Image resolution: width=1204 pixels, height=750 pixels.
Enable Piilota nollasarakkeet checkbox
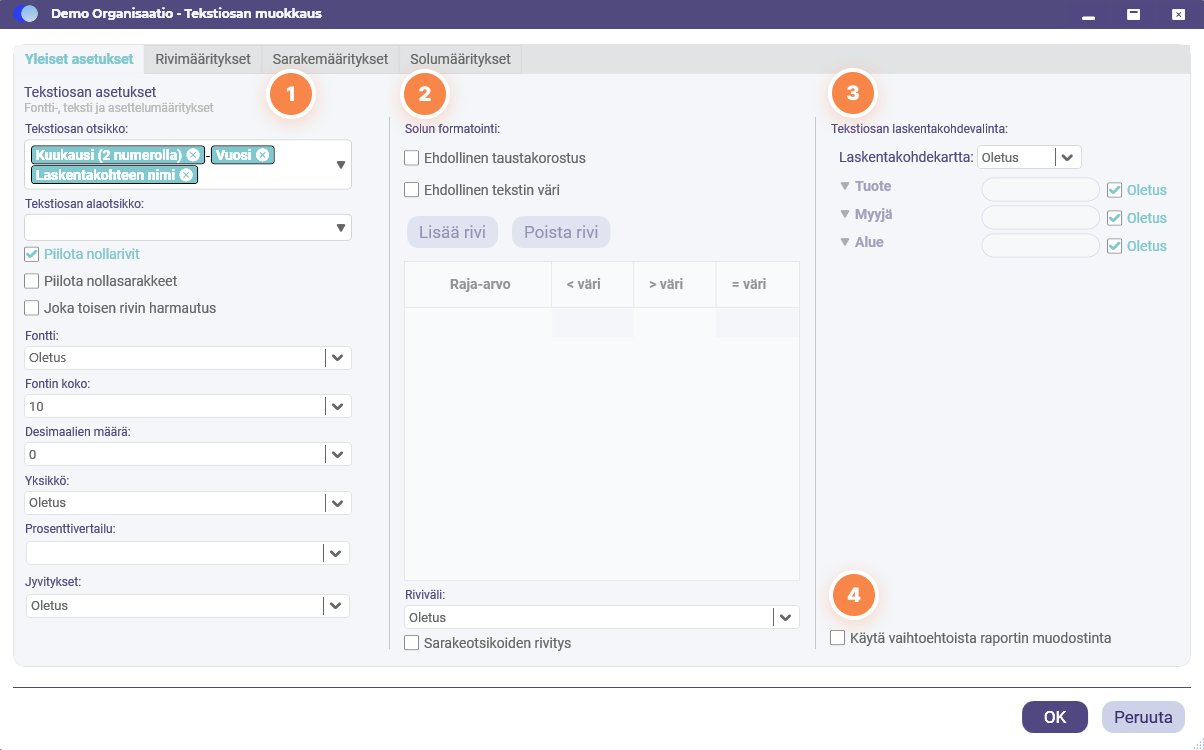point(32,281)
